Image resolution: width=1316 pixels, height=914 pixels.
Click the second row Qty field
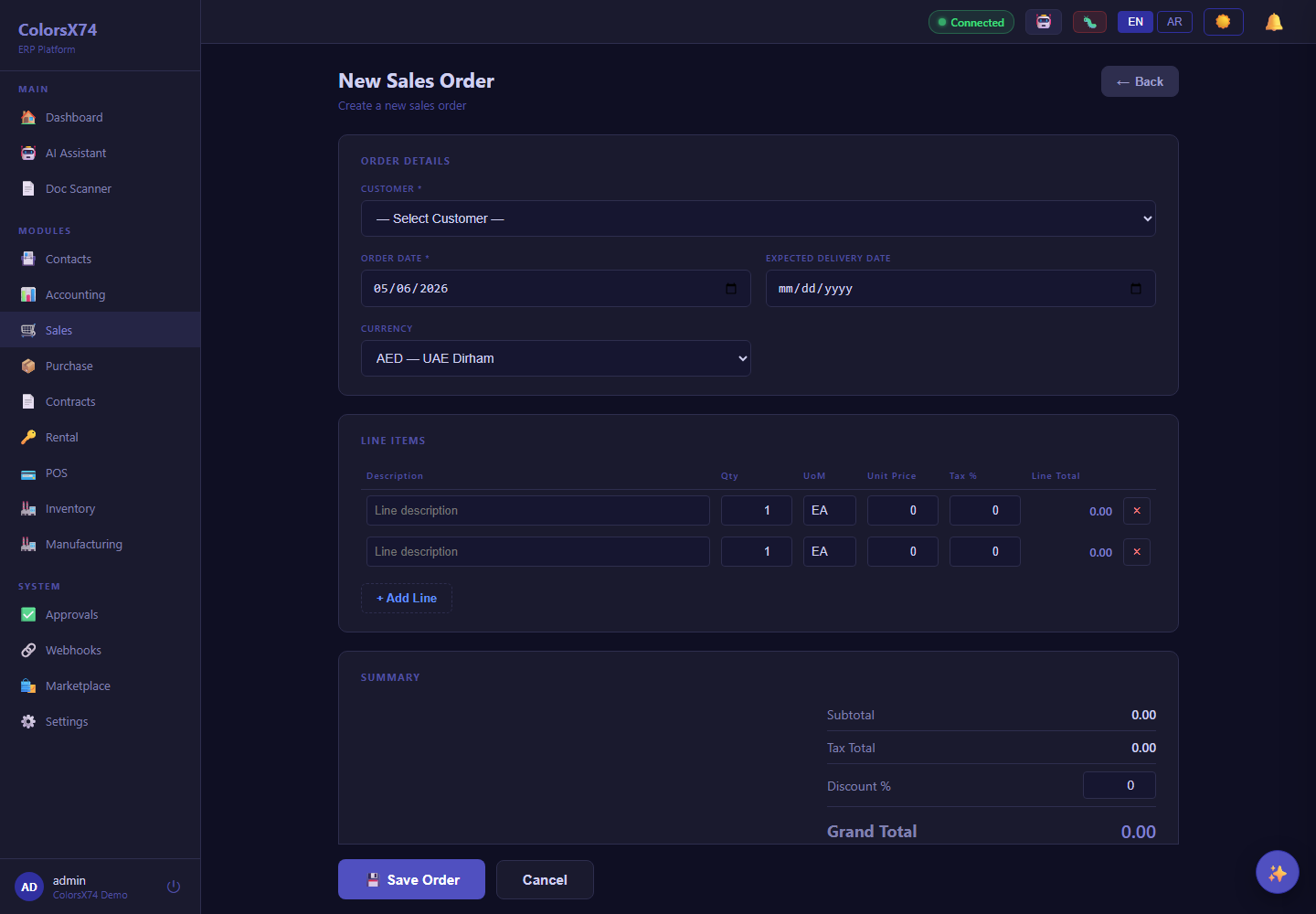pos(757,551)
